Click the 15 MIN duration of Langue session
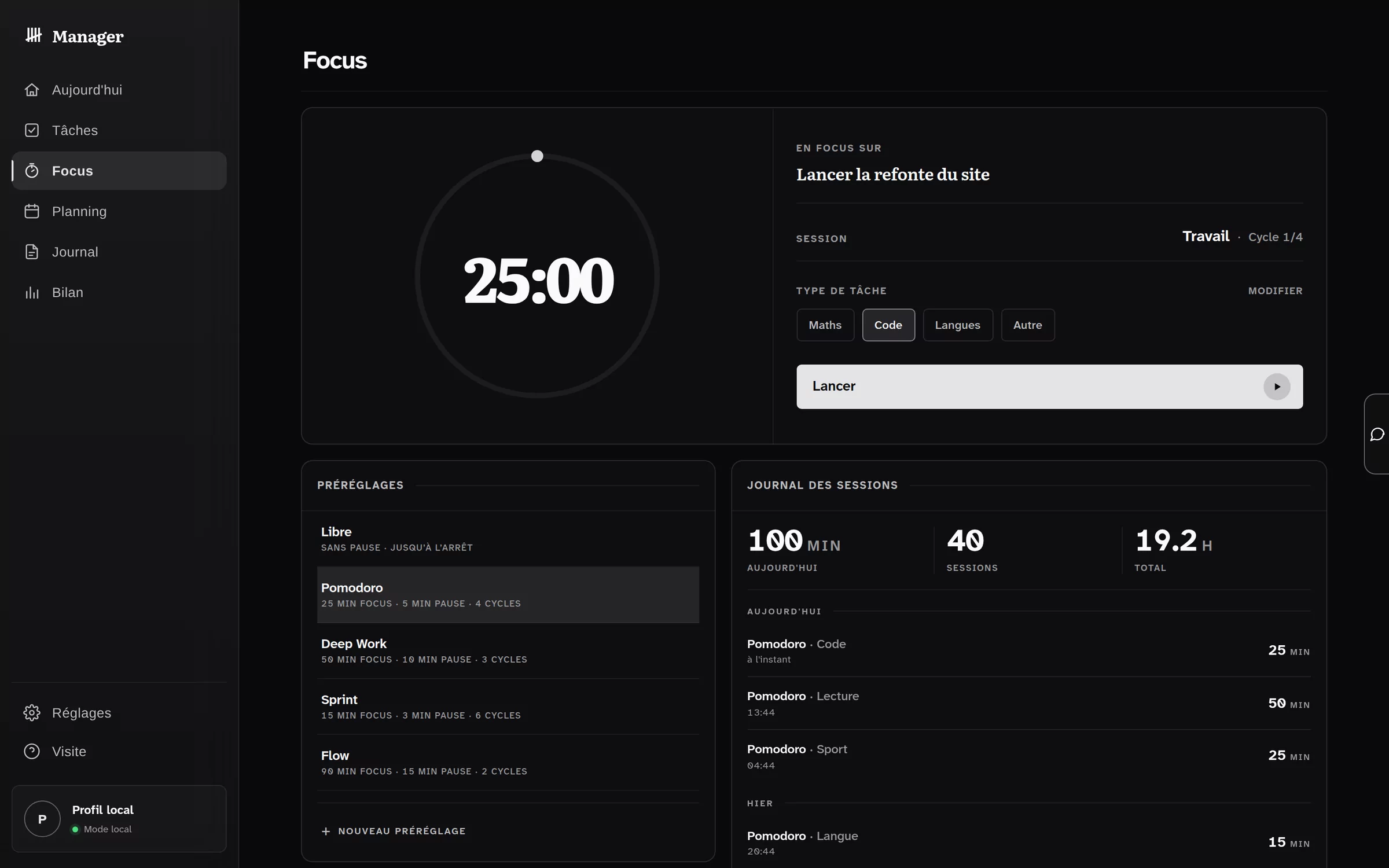Viewport: 1389px width, 868px height. point(1288,843)
